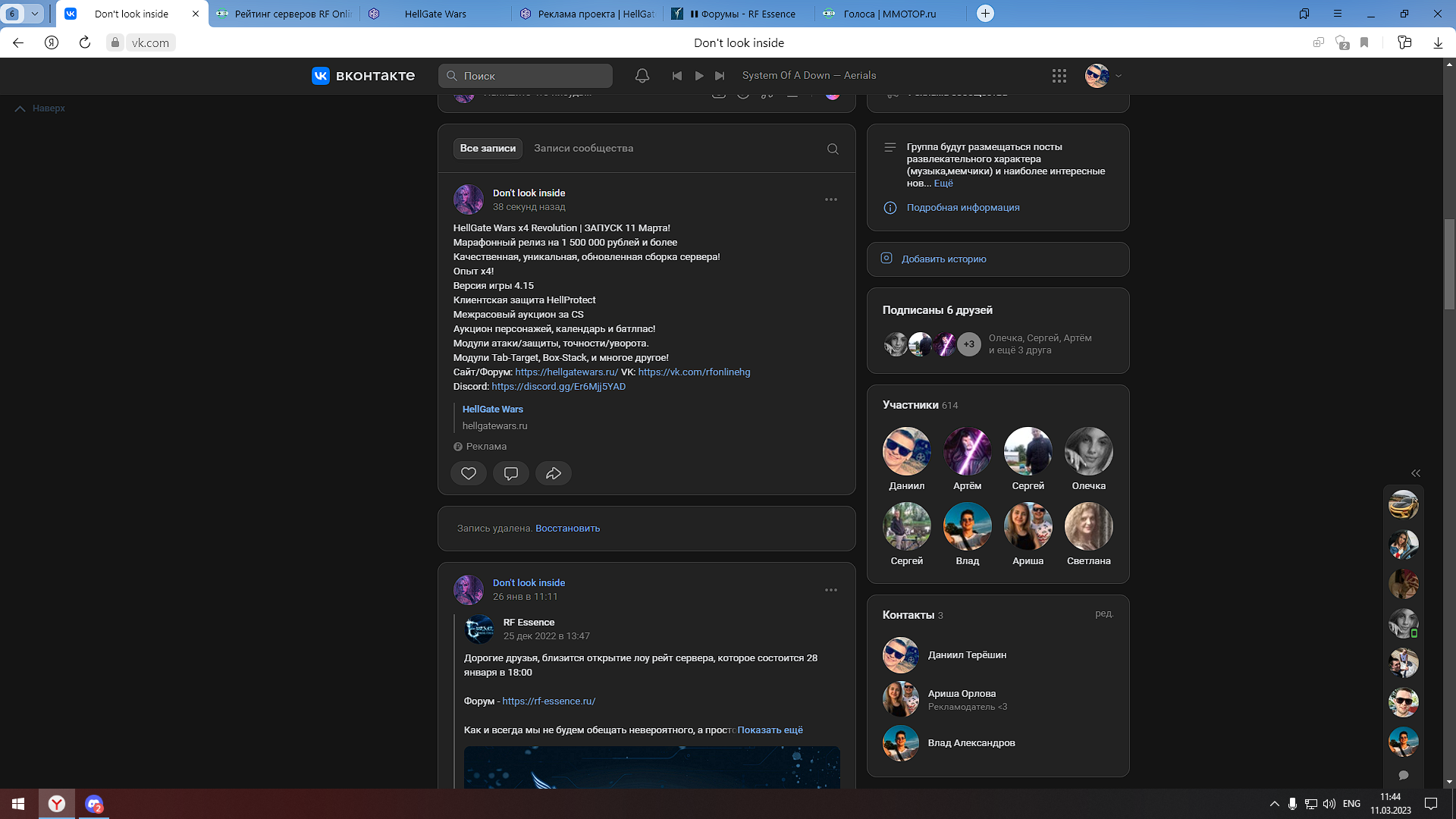Viewport: 1456px width, 819px height.
Task: Comment on the HellGate Wars post
Action: [511, 473]
